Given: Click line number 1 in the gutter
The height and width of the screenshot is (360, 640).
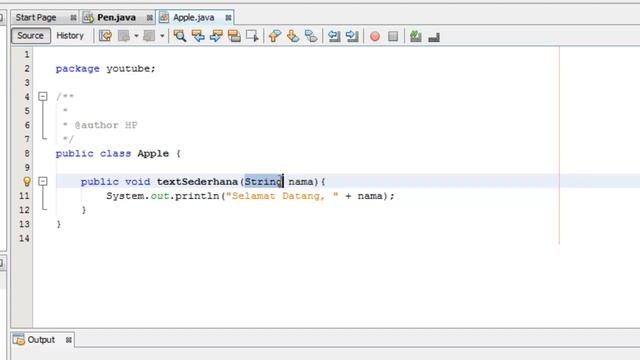Looking at the screenshot, I should pyautogui.click(x=27, y=54).
